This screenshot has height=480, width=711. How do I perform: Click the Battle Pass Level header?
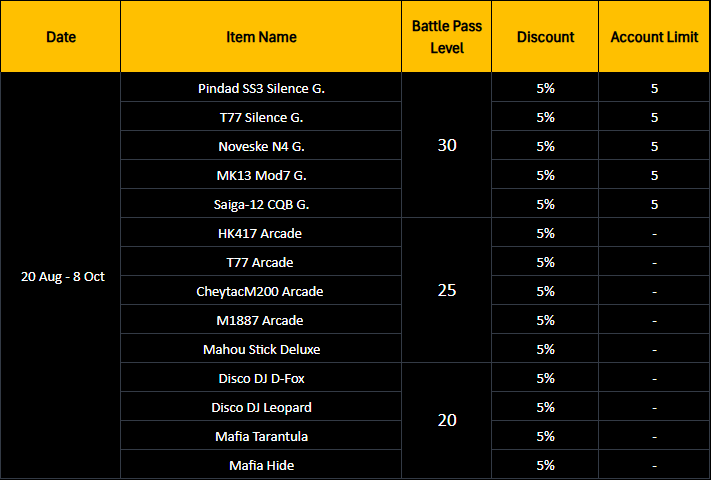[x=446, y=37]
